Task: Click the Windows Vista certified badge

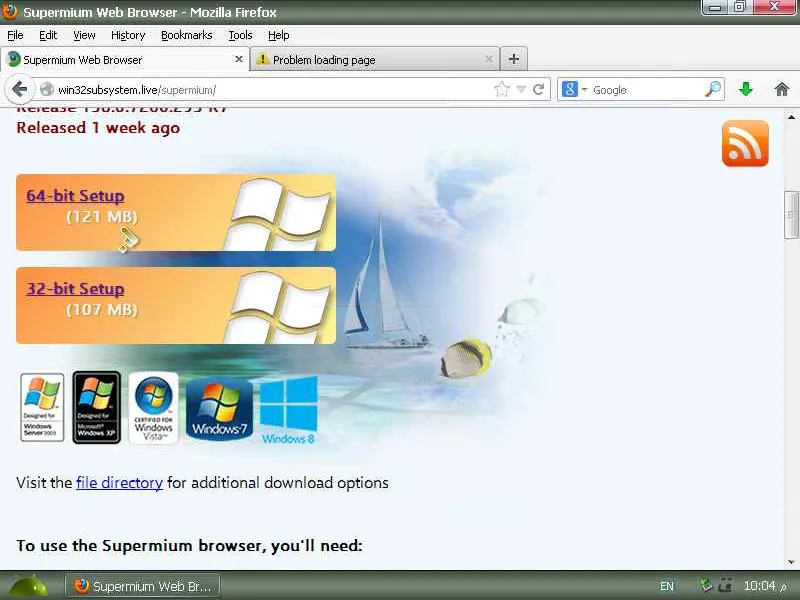Action: click(x=154, y=407)
